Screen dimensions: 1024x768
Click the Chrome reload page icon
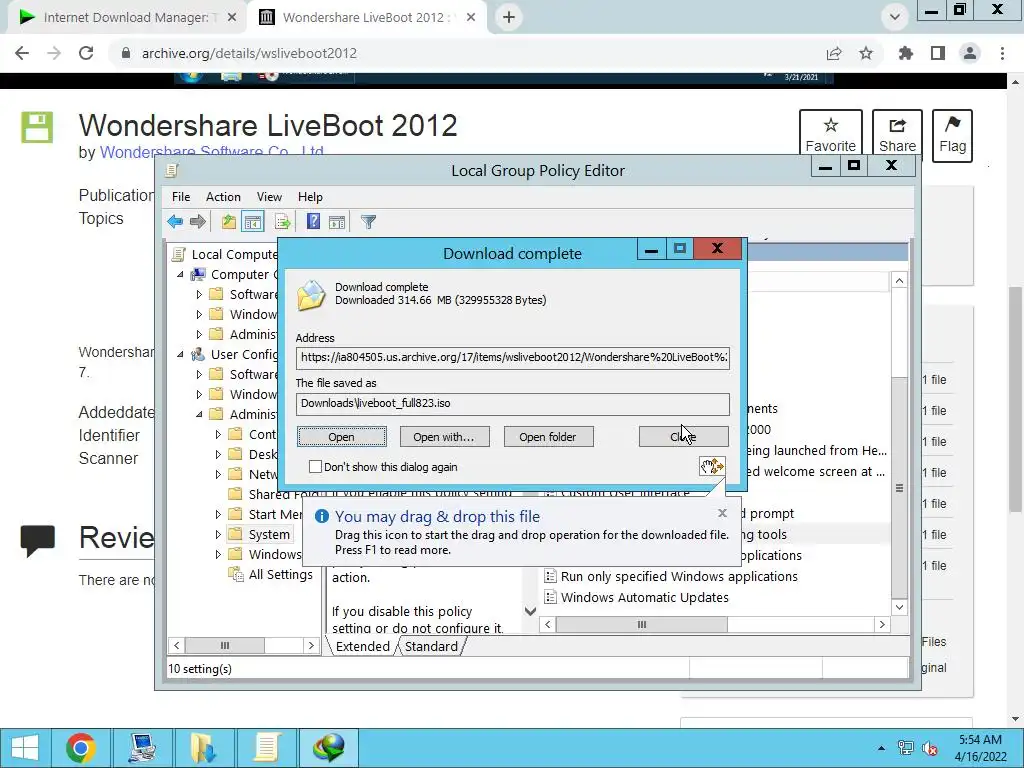point(86,53)
